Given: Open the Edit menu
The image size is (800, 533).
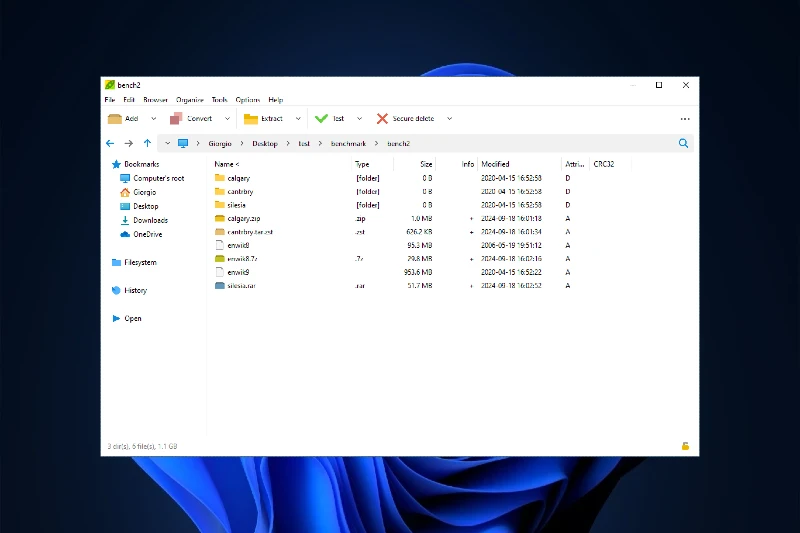Looking at the screenshot, I should [129, 100].
